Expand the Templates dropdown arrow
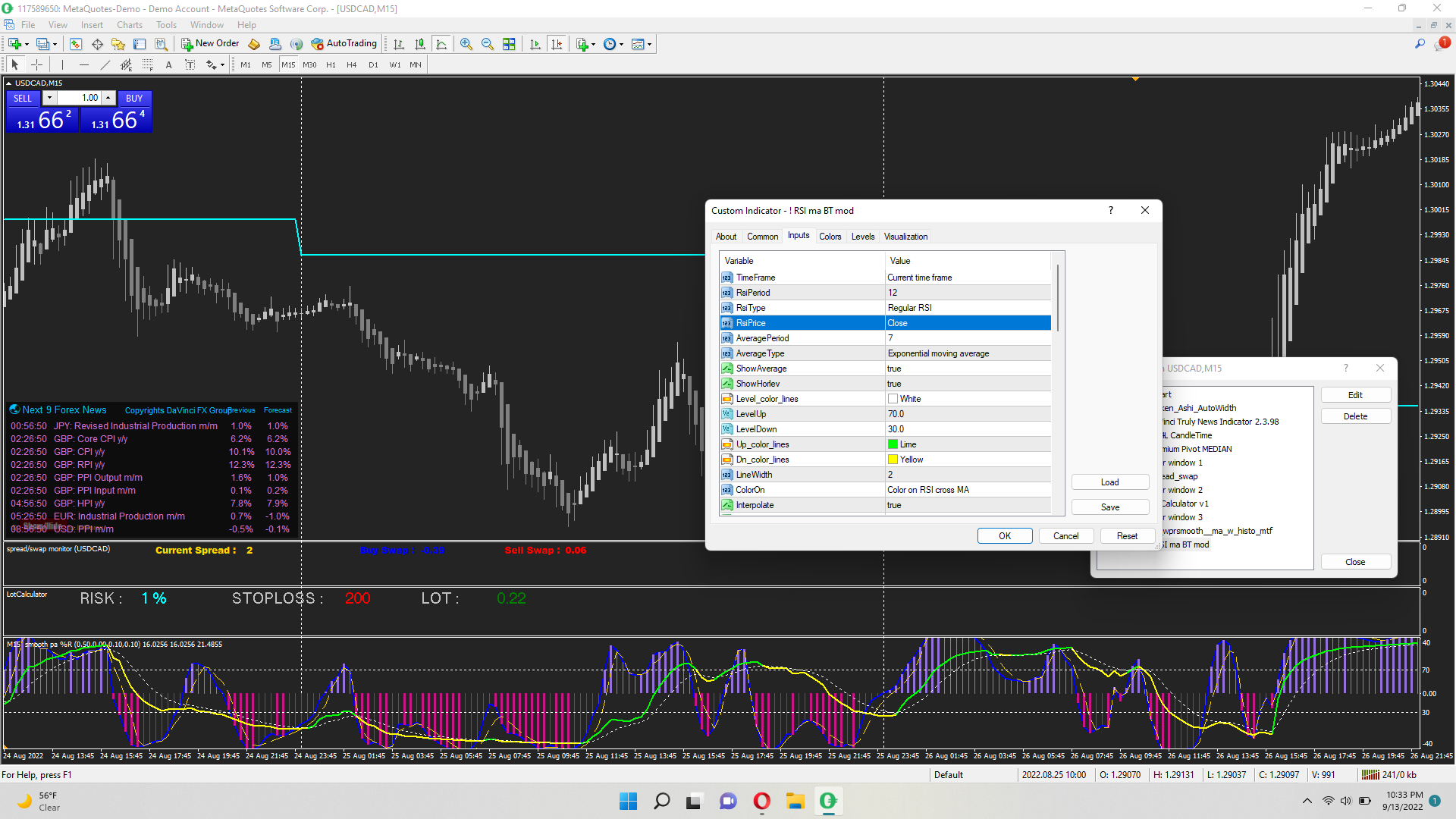1456x819 pixels. [x=650, y=44]
